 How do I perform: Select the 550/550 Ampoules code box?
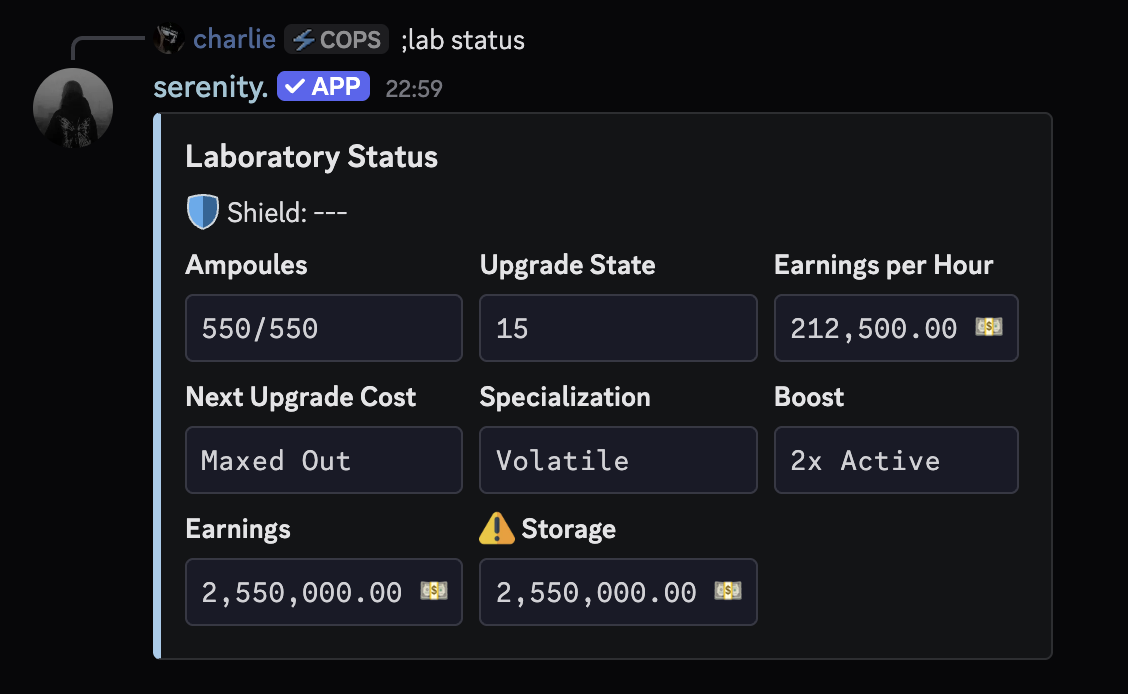point(324,328)
